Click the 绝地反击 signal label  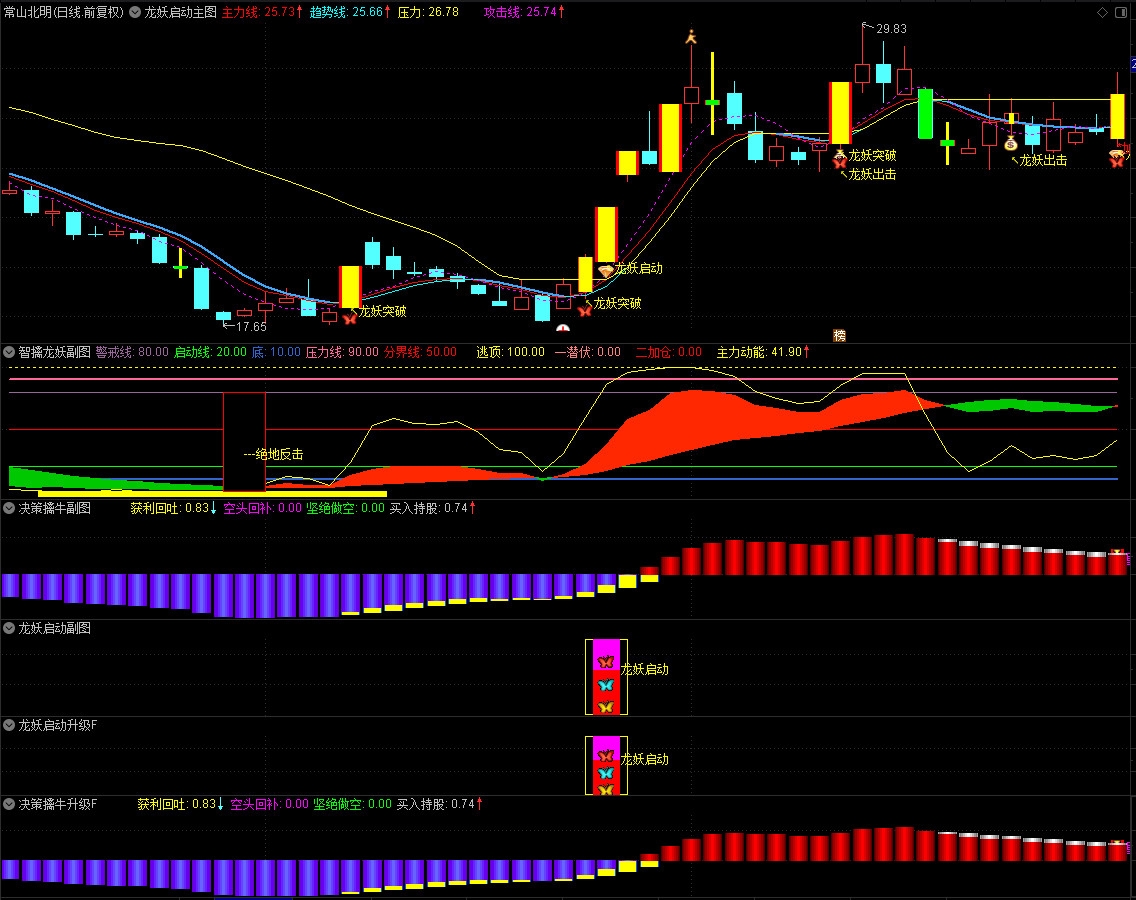(273, 454)
